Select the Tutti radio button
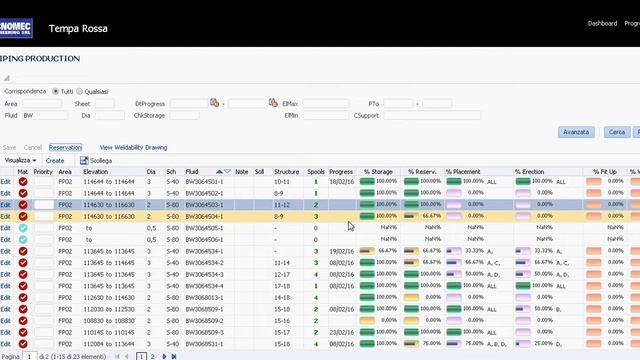Screen dimensions: 640x360 tap(56, 91)
